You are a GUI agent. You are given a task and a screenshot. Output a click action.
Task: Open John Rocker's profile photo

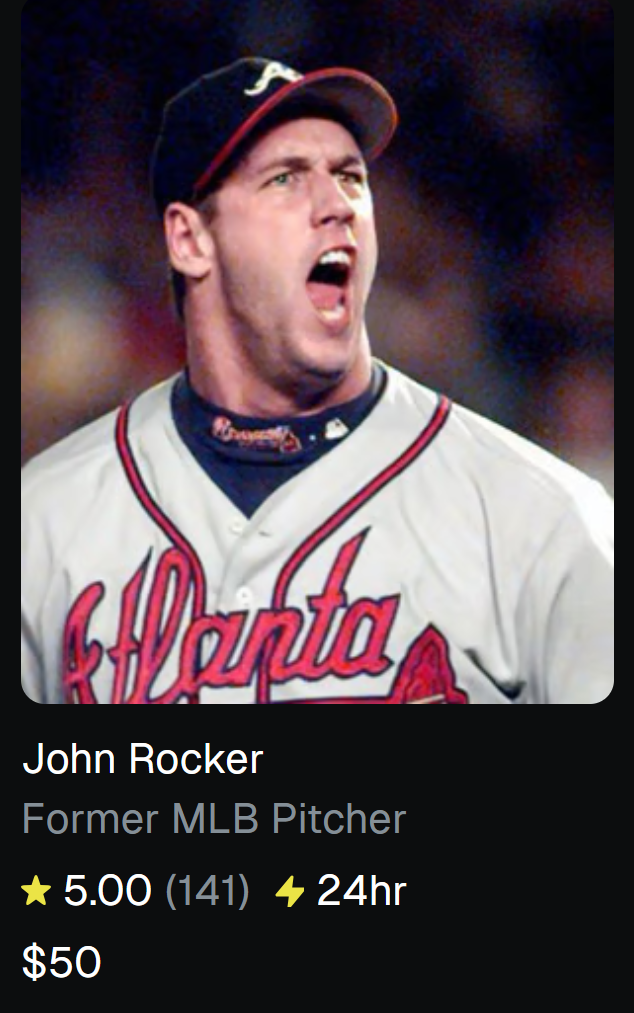[x=317, y=351]
